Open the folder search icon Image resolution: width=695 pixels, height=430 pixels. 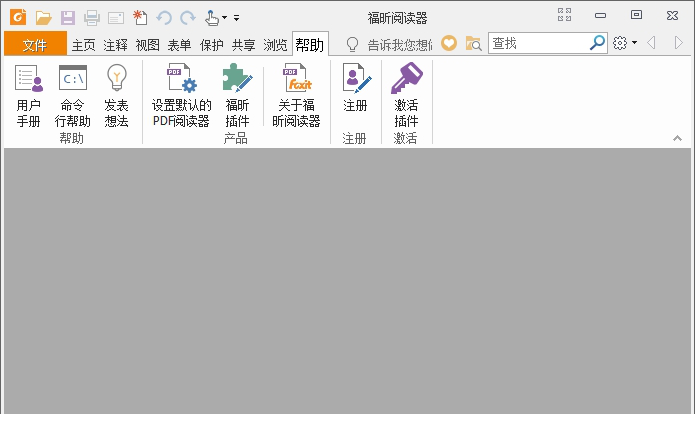pos(473,43)
